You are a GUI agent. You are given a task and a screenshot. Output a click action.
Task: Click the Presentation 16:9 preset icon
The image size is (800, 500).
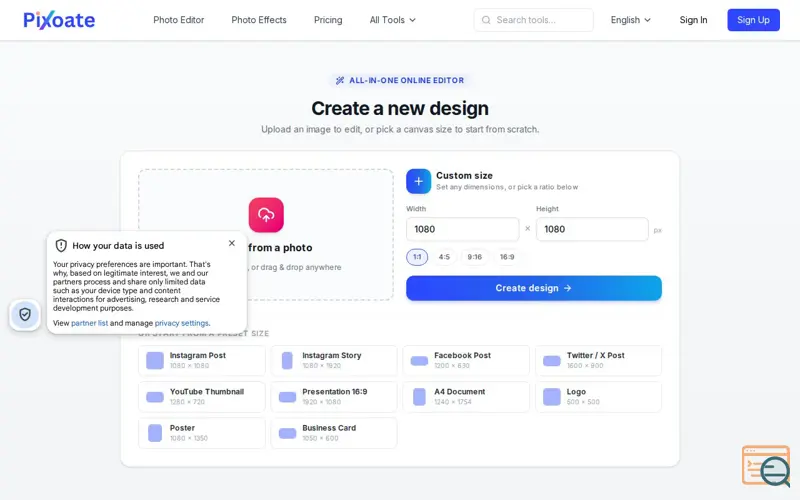point(287,397)
